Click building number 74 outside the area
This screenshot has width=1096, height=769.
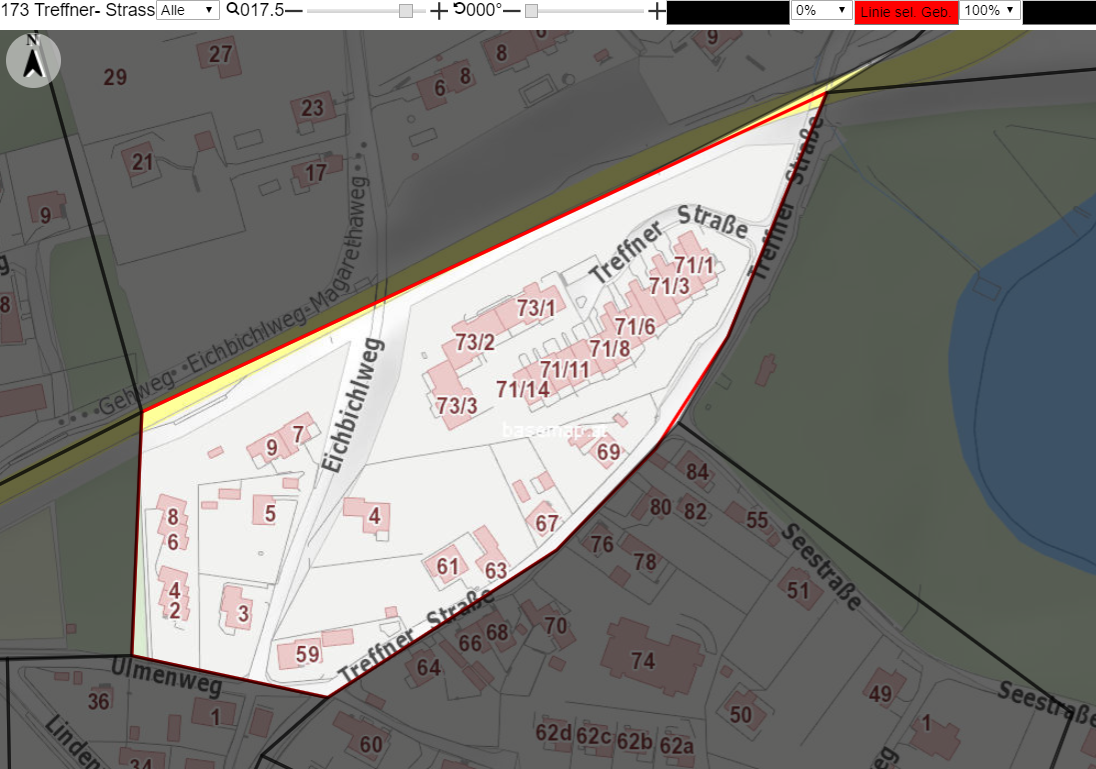click(643, 661)
